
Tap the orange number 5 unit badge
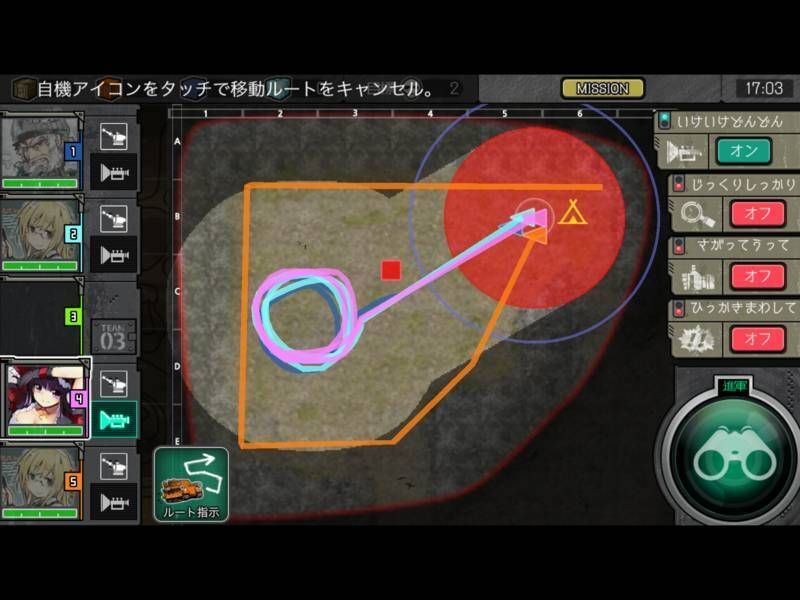[x=72, y=481]
